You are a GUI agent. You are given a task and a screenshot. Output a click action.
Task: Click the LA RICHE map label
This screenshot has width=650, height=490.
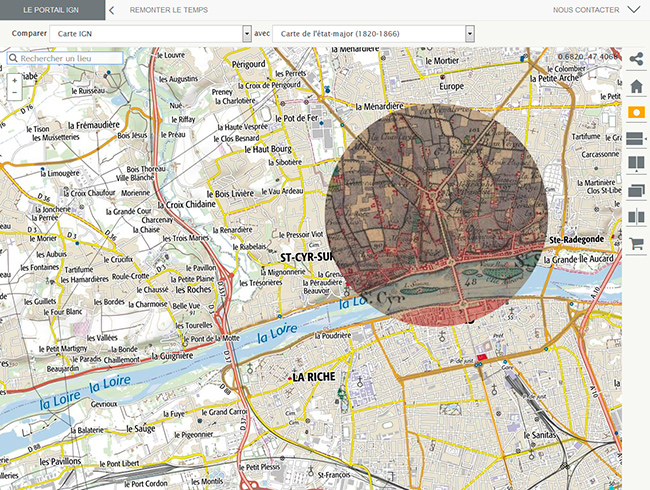(x=314, y=377)
